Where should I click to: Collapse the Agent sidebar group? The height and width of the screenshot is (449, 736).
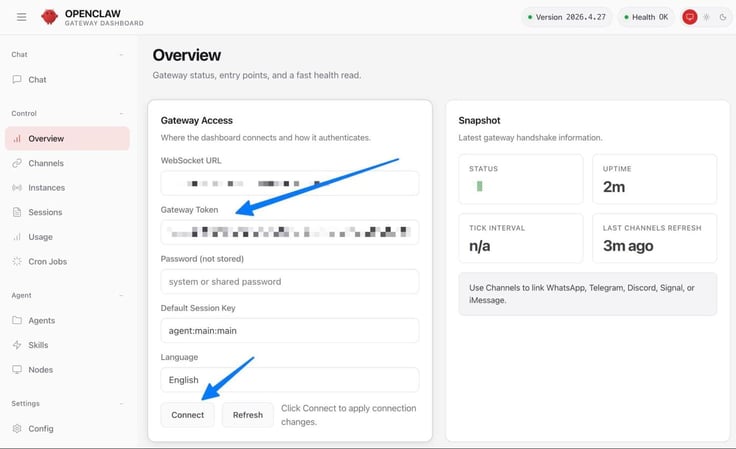tap(122, 296)
